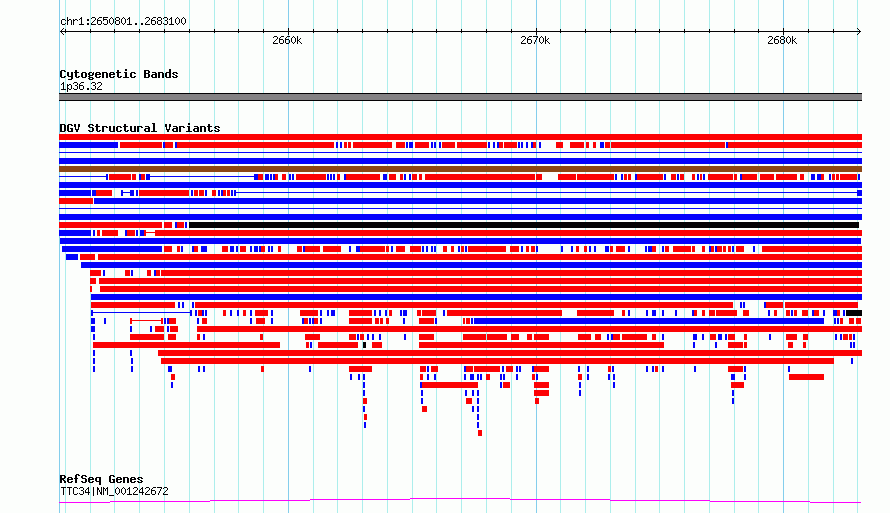This screenshot has height=513, width=890.
Task: Select the 1p36.32 band label
Action: point(81,86)
